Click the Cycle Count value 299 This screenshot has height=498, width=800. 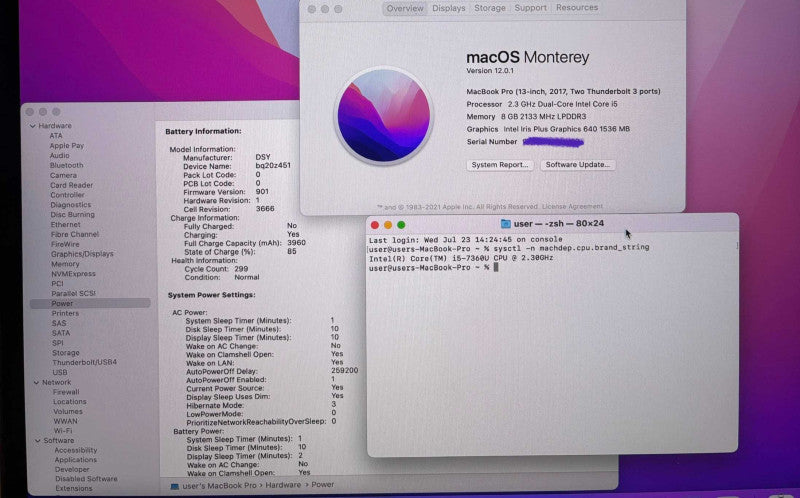pos(241,269)
